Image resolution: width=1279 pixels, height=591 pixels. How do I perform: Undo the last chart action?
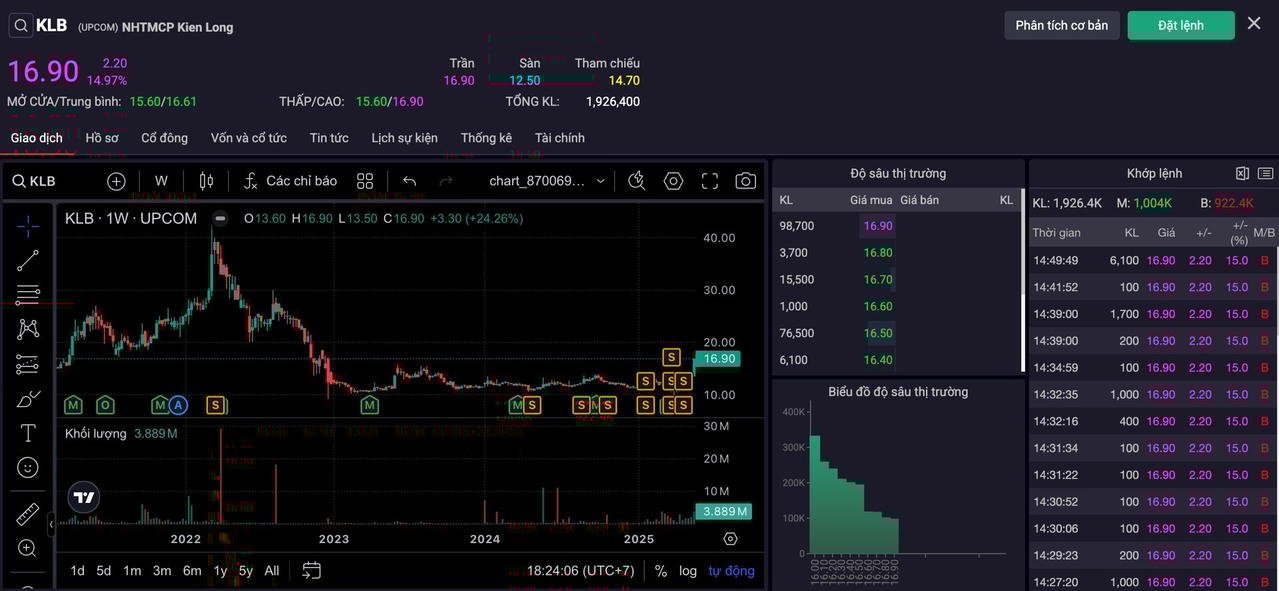[x=409, y=181]
